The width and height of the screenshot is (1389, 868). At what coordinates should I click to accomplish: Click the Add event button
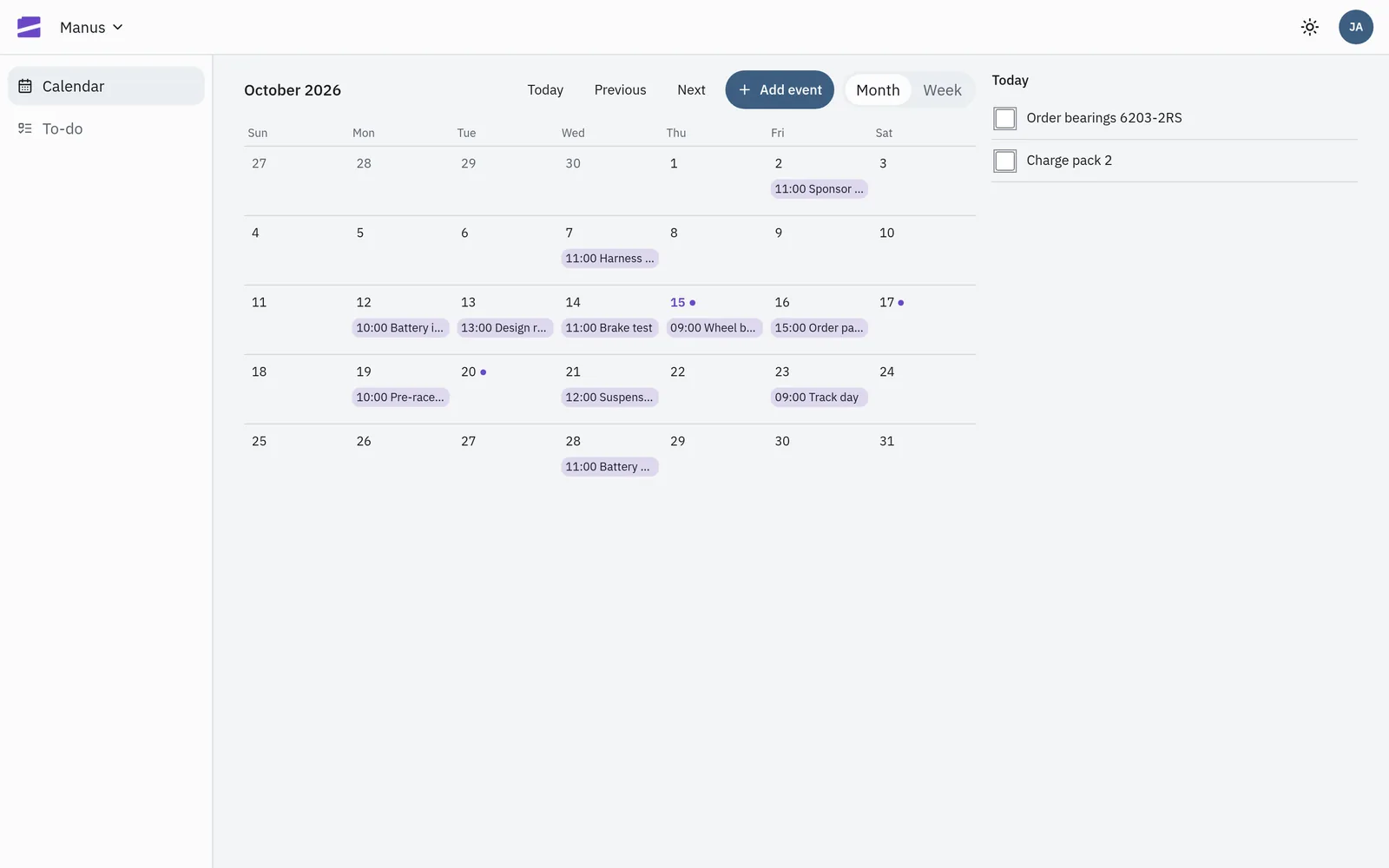click(780, 89)
